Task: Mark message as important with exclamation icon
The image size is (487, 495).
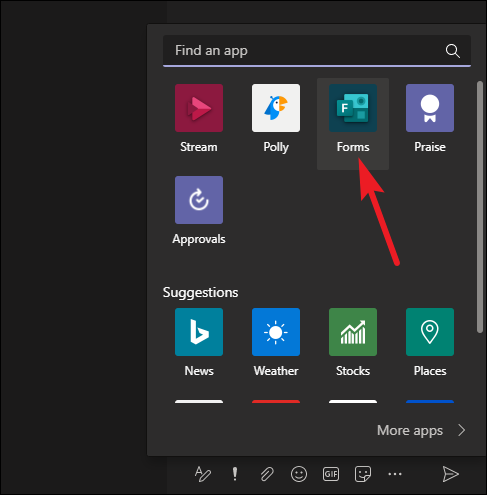Action: pos(235,474)
